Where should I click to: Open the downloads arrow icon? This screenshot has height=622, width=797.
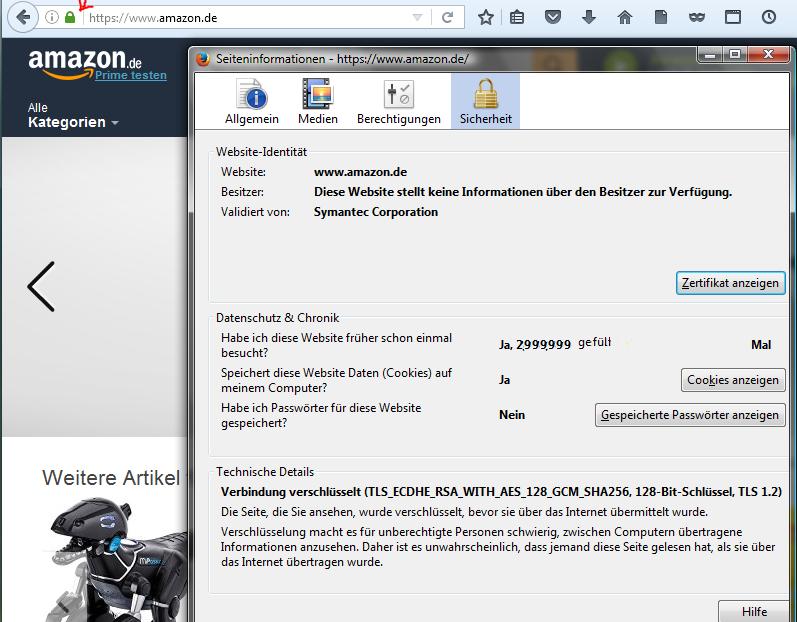coord(589,18)
